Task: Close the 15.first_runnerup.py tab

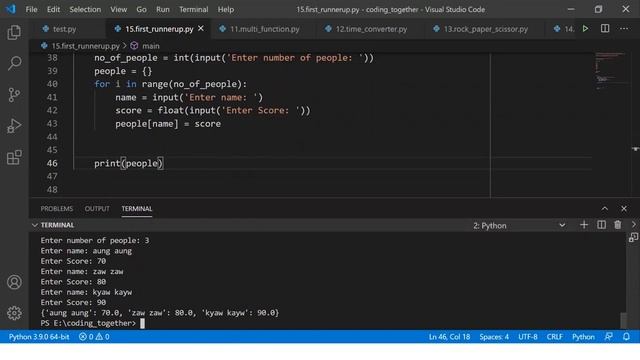Action: 201,29
